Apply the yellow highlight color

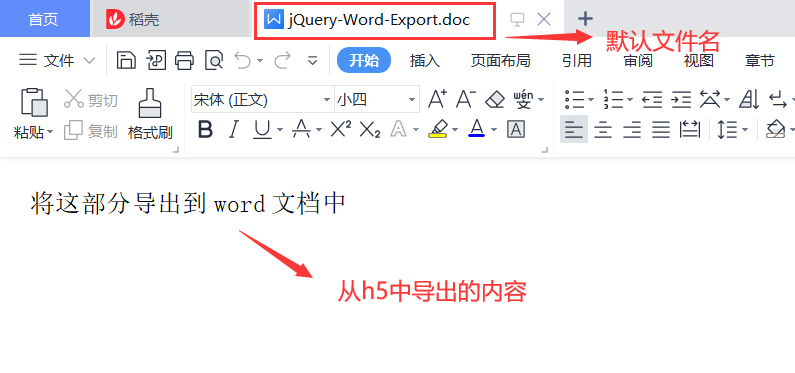[x=438, y=130]
